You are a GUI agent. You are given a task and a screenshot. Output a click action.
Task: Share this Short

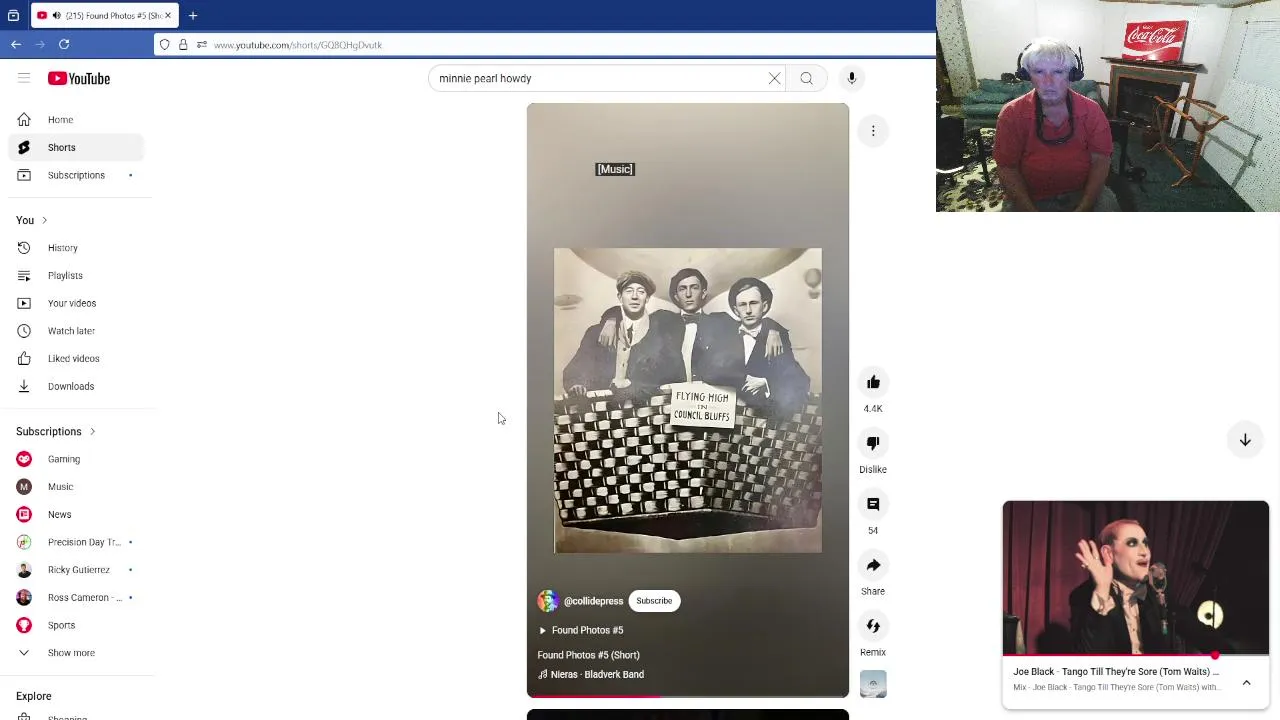pos(873,565)
